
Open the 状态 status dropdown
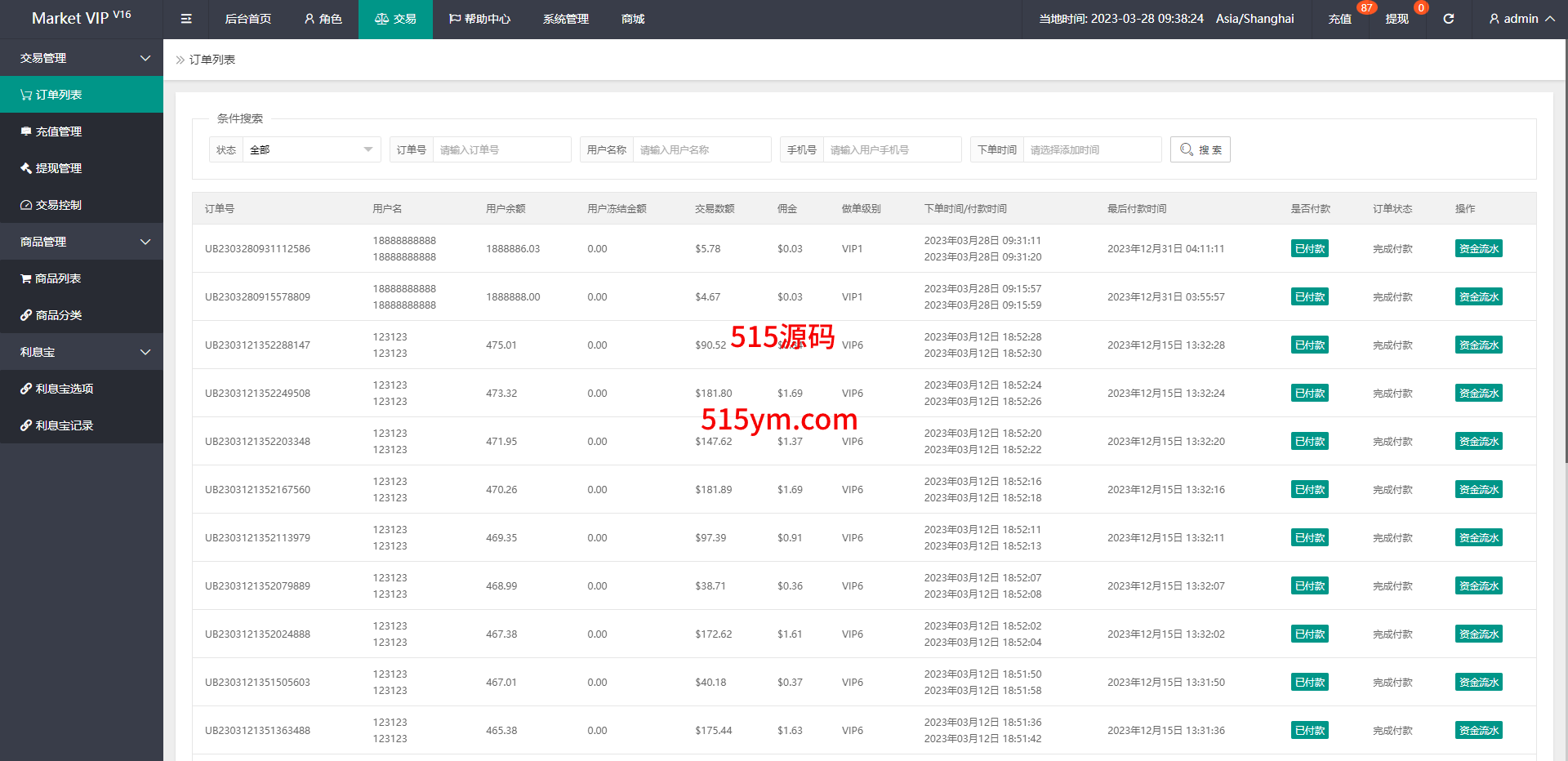310,149
